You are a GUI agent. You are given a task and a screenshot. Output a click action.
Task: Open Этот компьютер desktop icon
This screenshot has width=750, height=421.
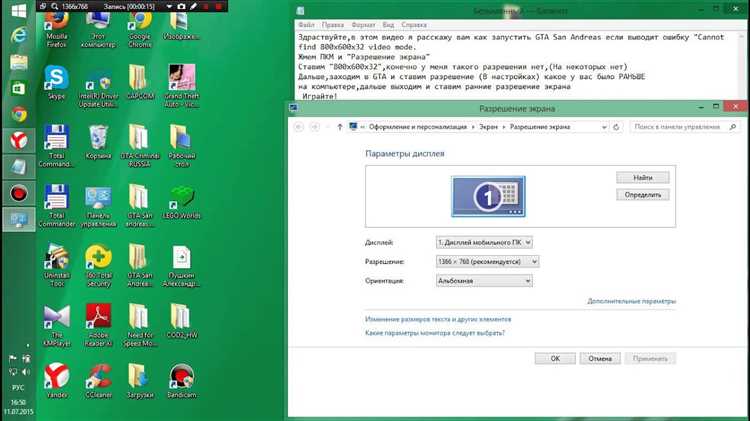coord(98,30)
